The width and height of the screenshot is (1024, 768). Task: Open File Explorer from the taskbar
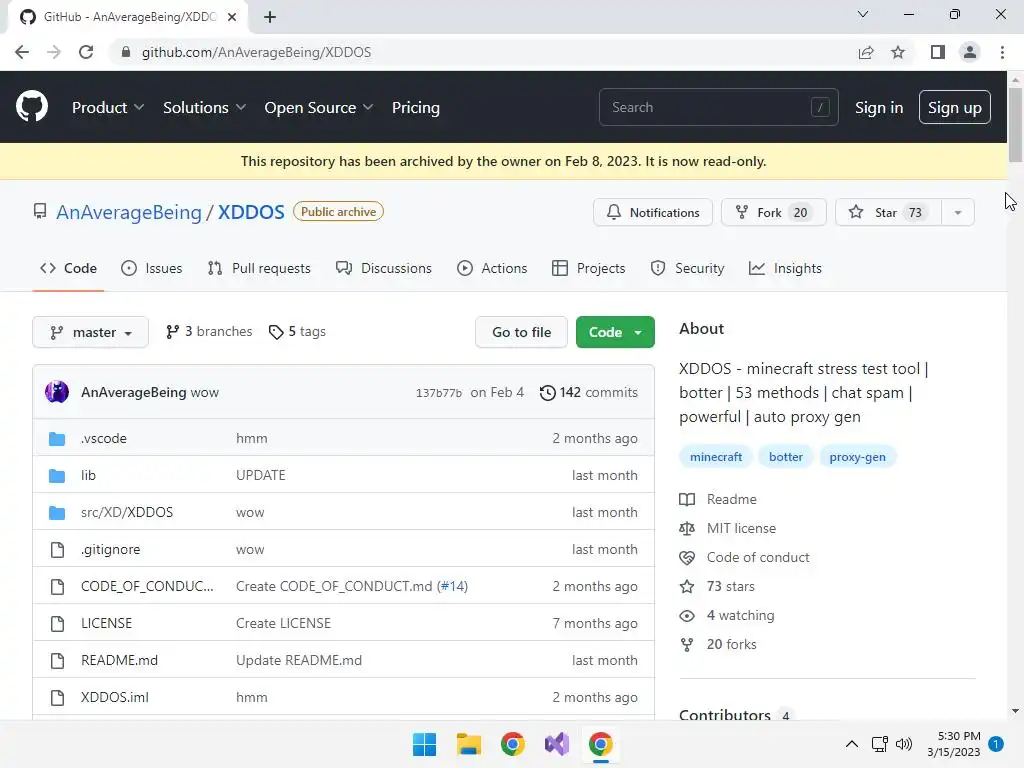468,744
